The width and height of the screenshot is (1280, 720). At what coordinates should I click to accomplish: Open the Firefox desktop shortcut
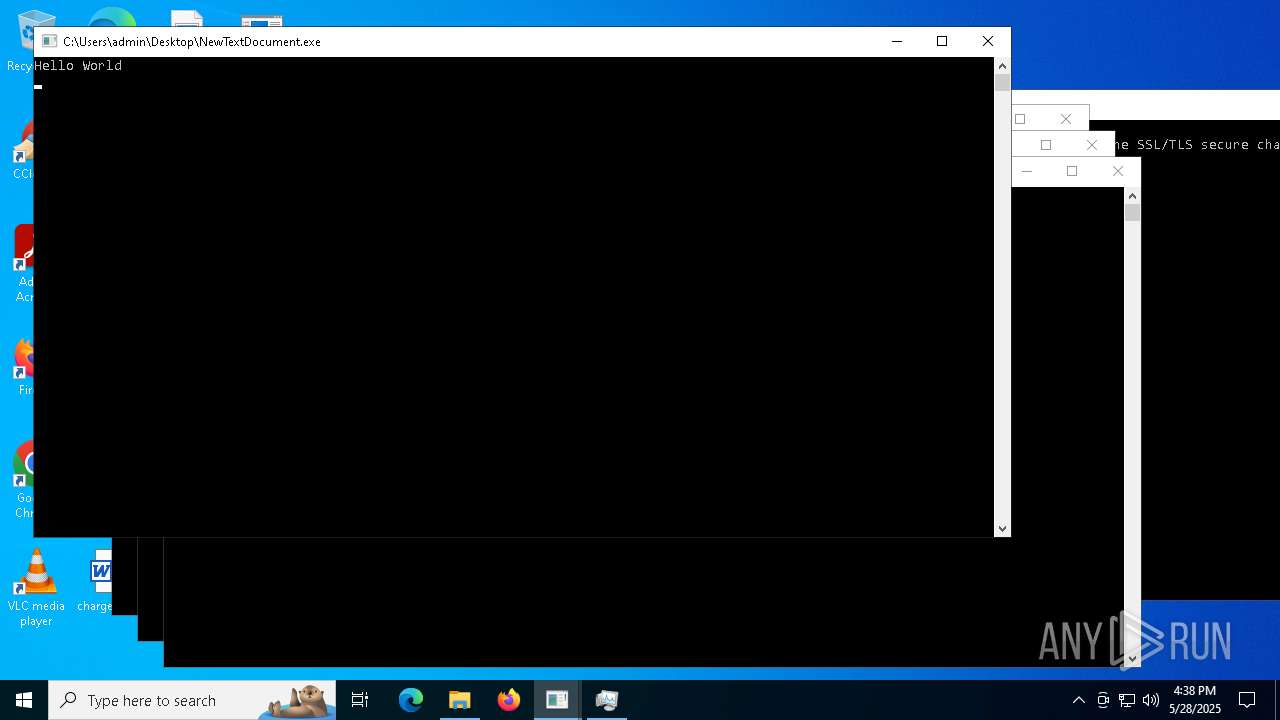[22, 366]
